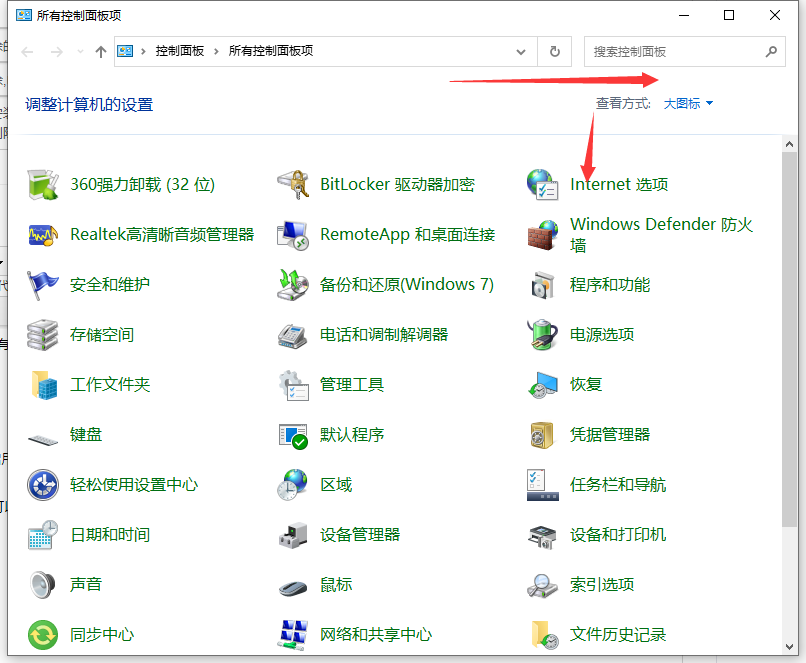Click the scrollbar down arrow
806x663 pixels.
[x=789, y=647]
